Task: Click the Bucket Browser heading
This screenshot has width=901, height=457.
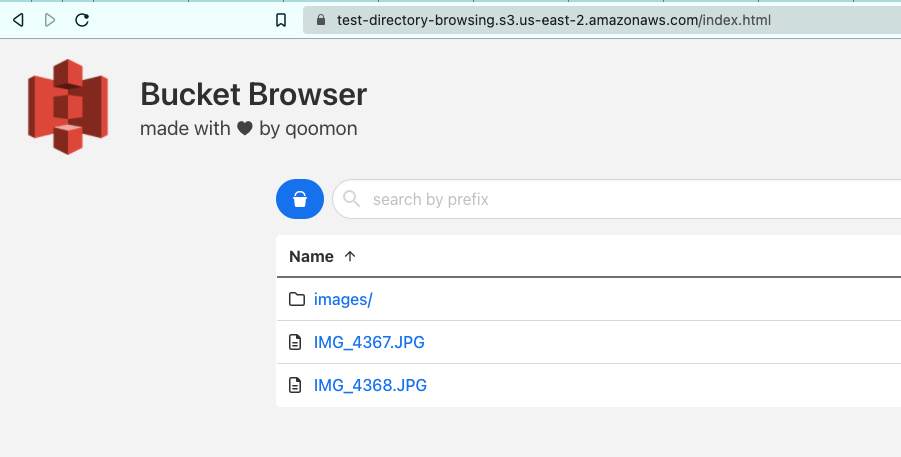Action: 253,94
